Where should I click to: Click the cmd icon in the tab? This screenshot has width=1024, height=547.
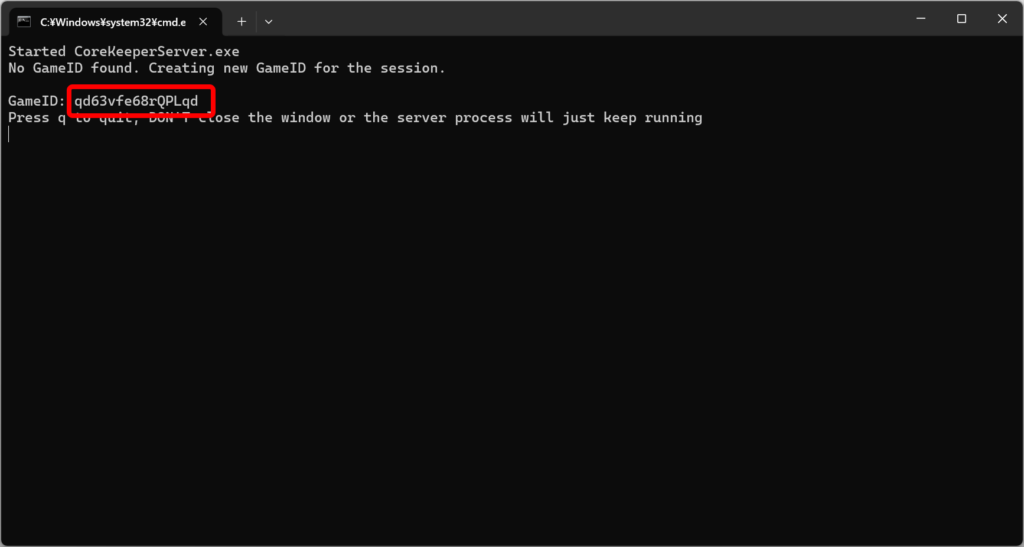pyautogui.click(x=25, y=21)
